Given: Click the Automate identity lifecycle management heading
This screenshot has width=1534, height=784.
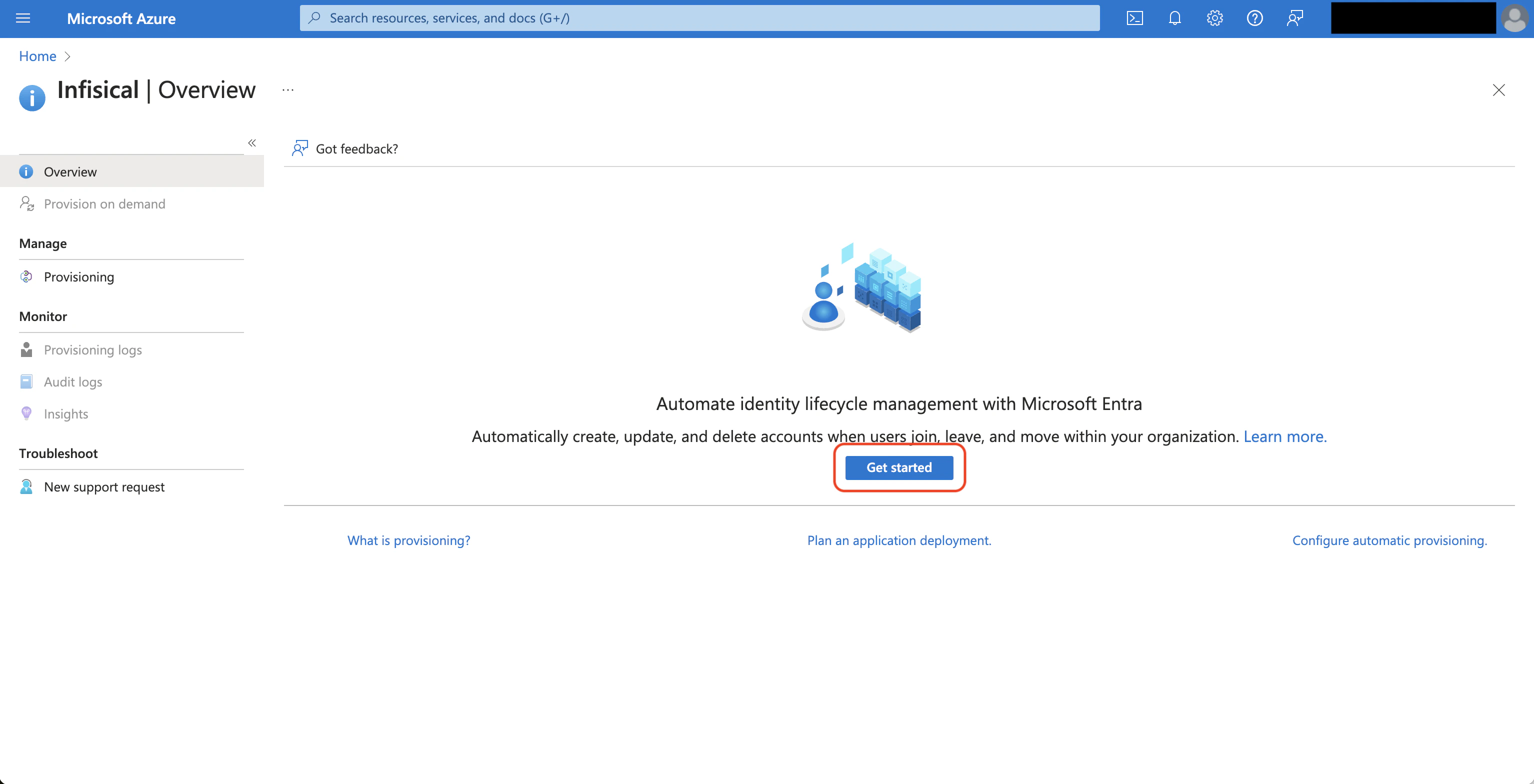Looking at the screenshot, I should click(x=898, y=403).
